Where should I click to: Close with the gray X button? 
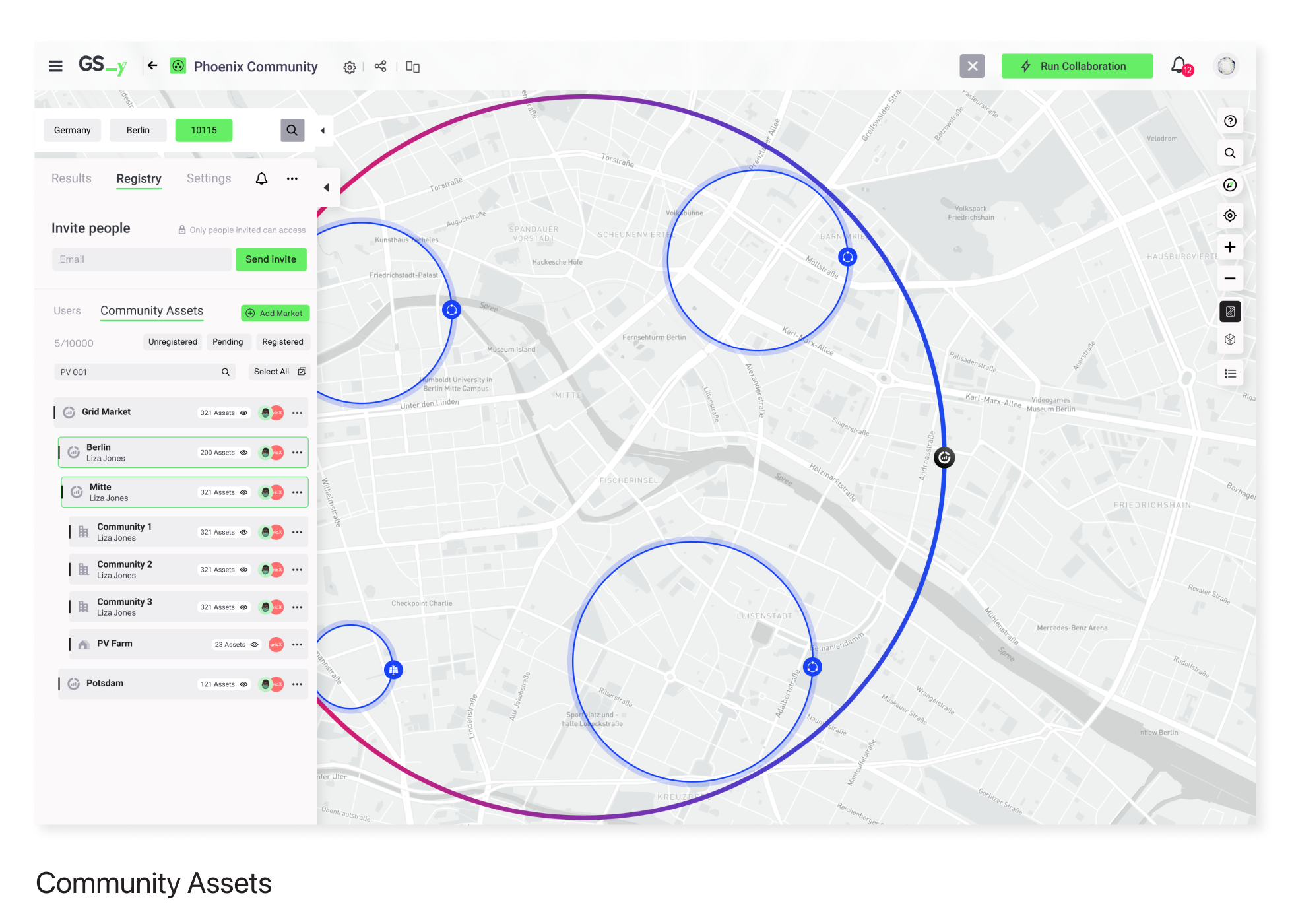(x=972, y=66)
